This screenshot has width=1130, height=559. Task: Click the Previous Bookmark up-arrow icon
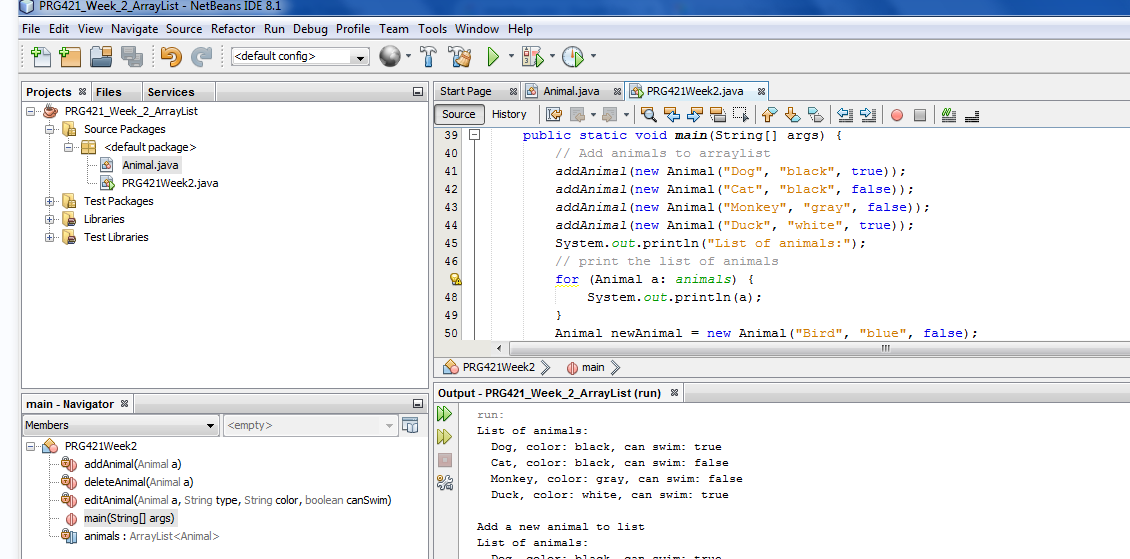coord(769,115)
